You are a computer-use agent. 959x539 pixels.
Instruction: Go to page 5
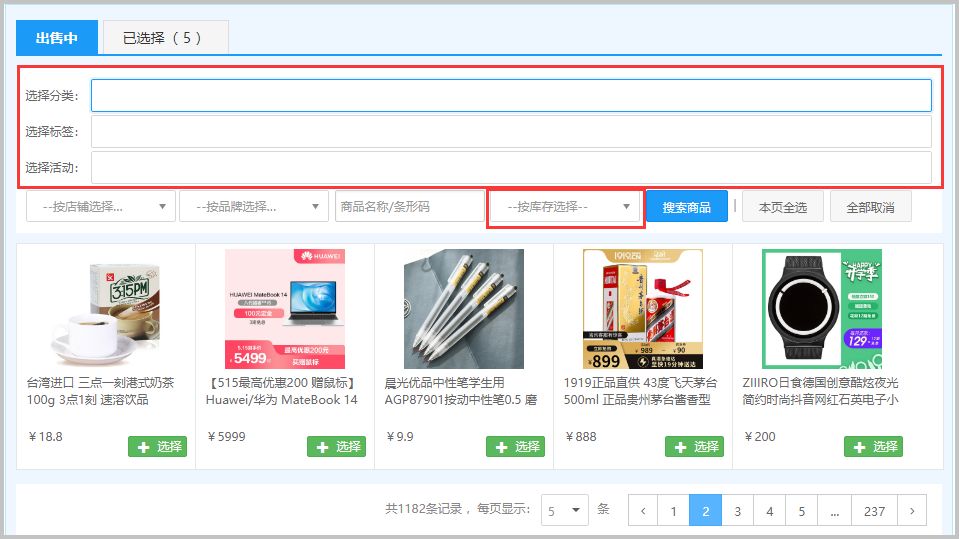[802, 511]
